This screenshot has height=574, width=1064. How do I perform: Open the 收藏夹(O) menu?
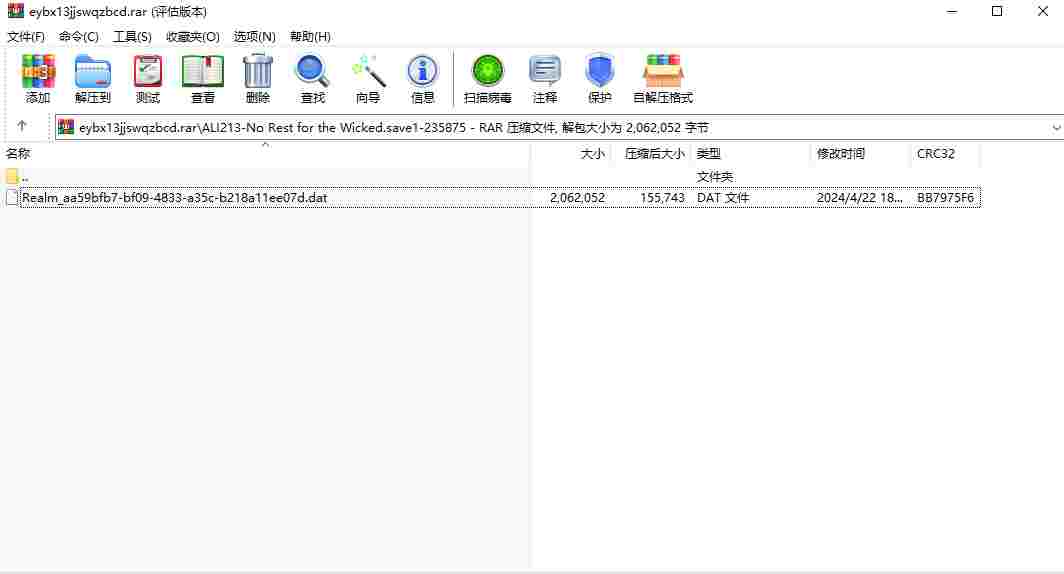click(x=193, y=37)
